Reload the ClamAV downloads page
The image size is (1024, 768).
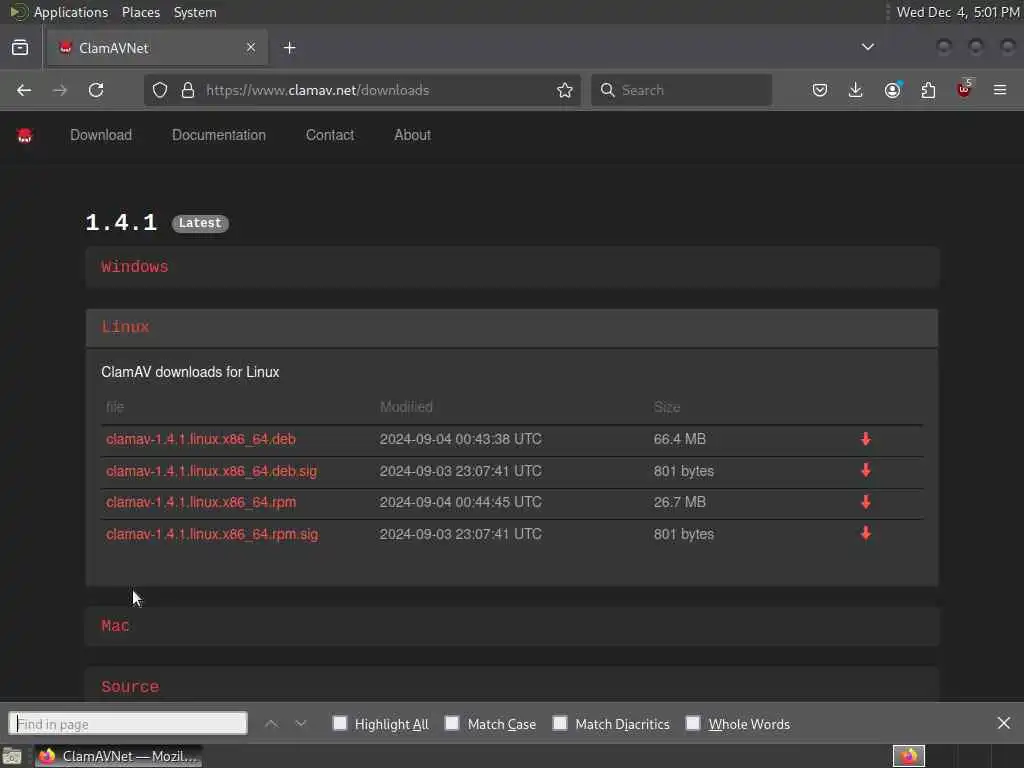click(x=96, y=90)
